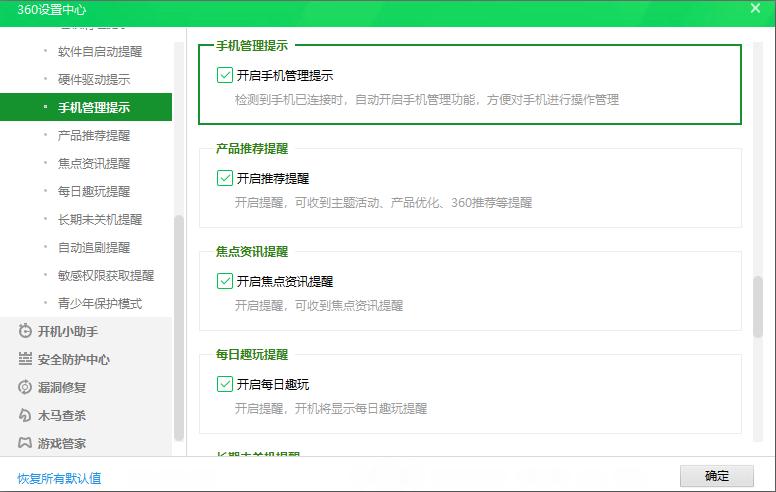Click the 焦点资讯提醒 section heading
The height and width of the screenshot is (492, 776).
tap(252, 251)
